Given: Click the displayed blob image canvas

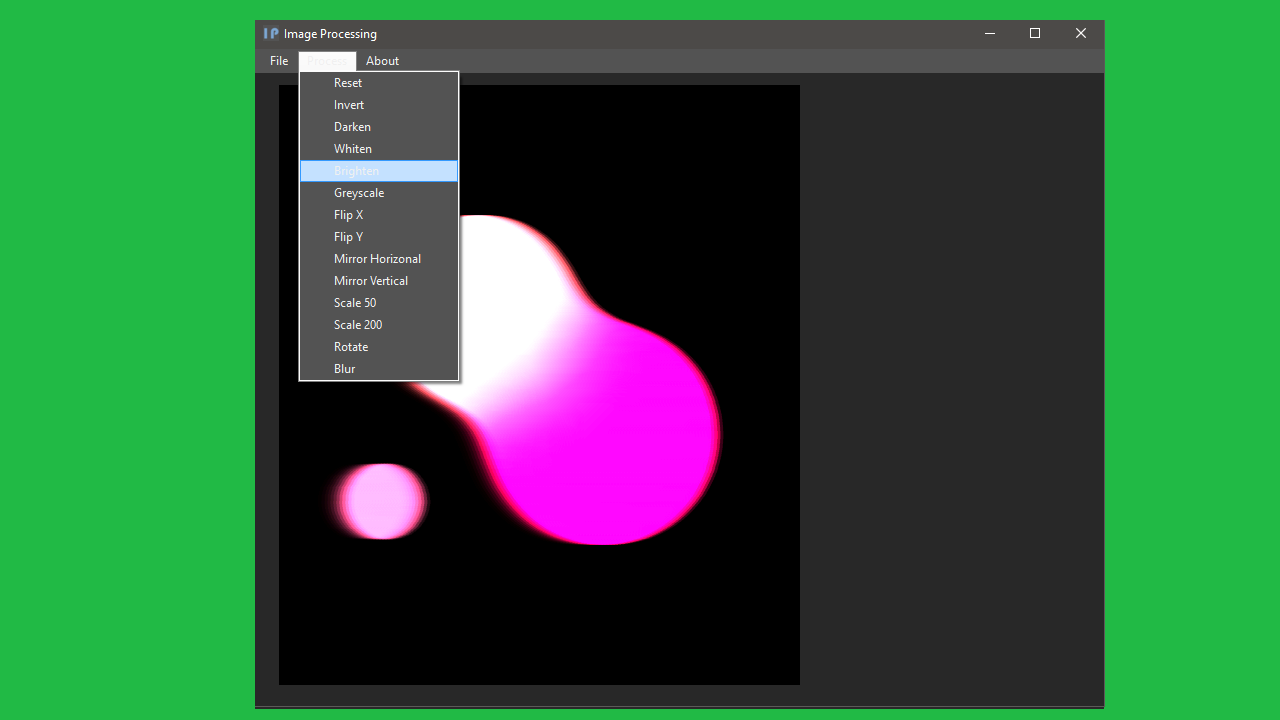Looking at the screenshot, I should tap(539, 385).
